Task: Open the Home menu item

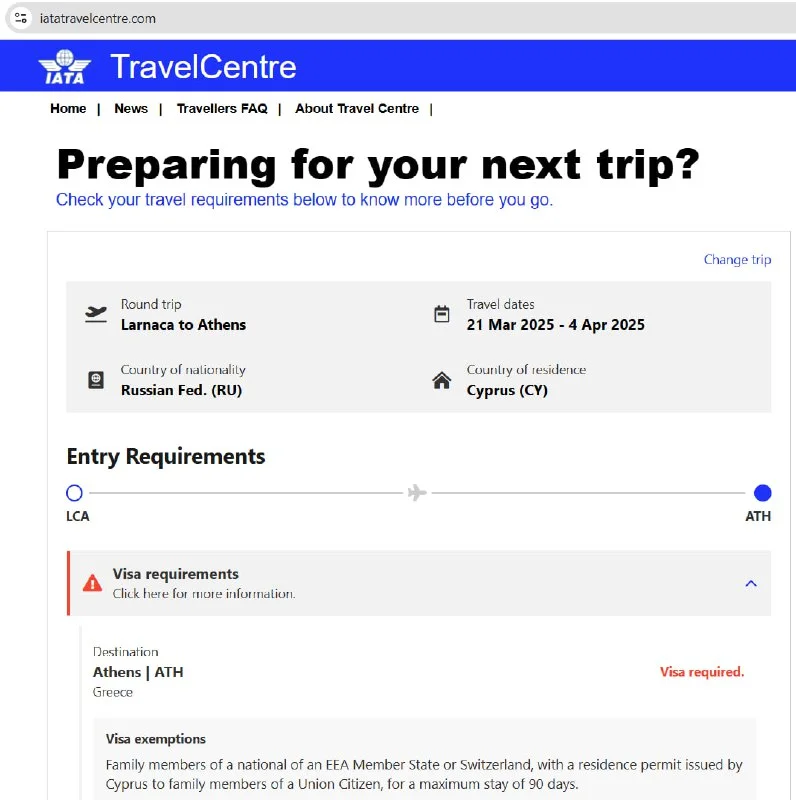Action: [68, 108]
